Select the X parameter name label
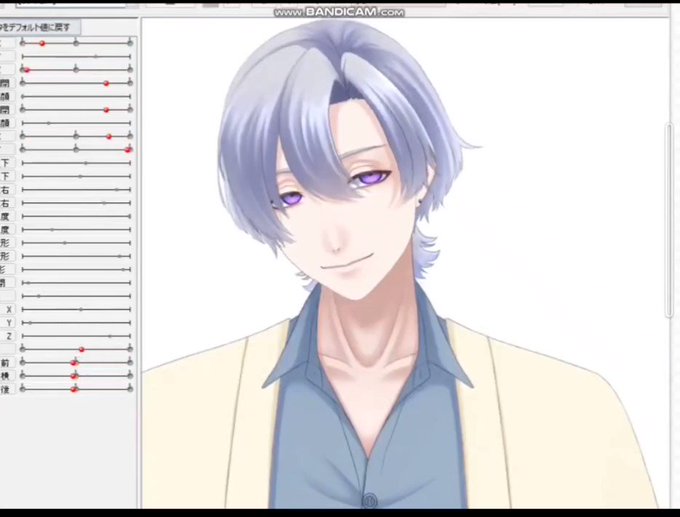 (x=8, y=310)
